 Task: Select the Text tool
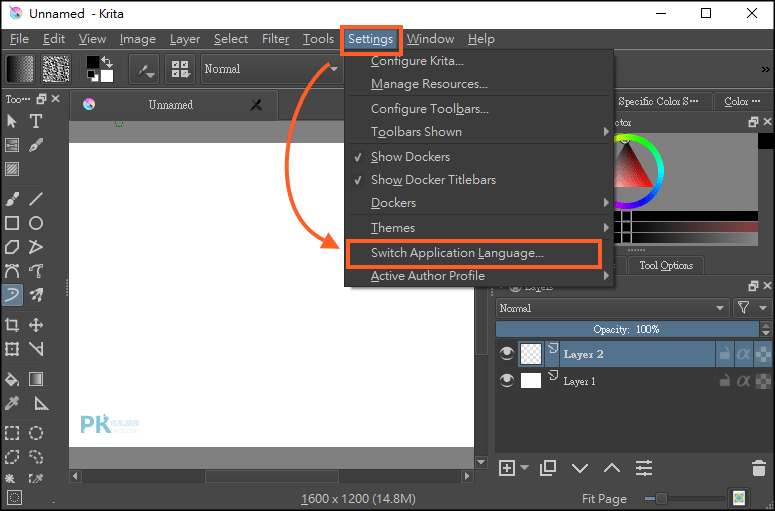36,121
